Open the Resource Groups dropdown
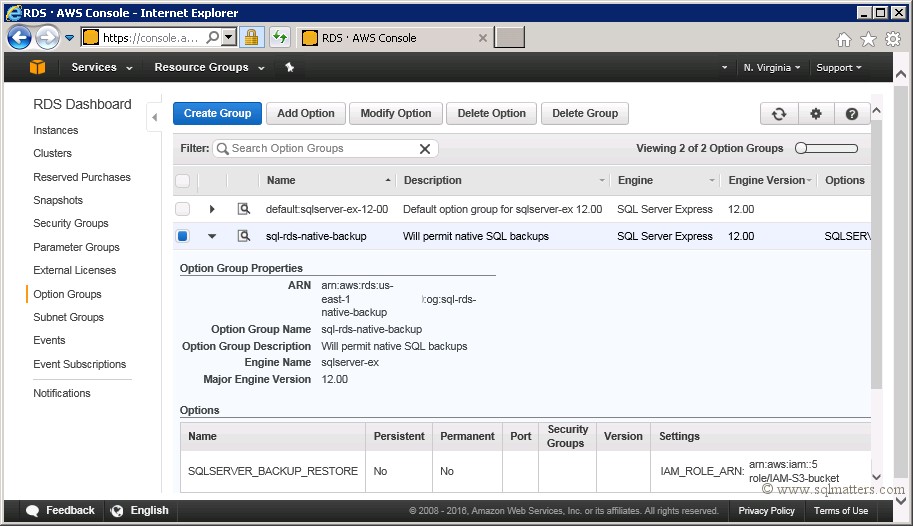 click(209, 67)
